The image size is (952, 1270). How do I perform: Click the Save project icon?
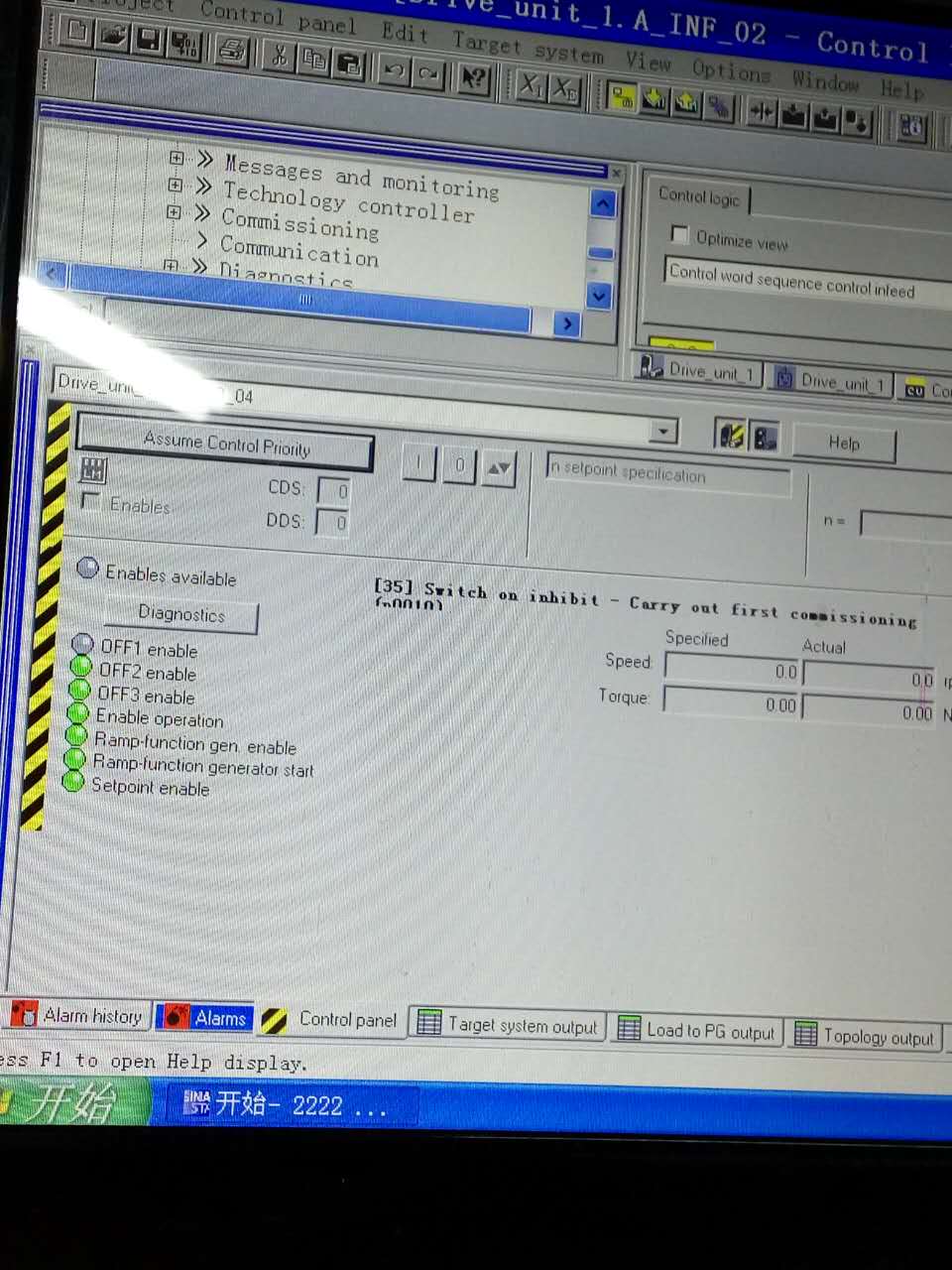tap(149, 40)
